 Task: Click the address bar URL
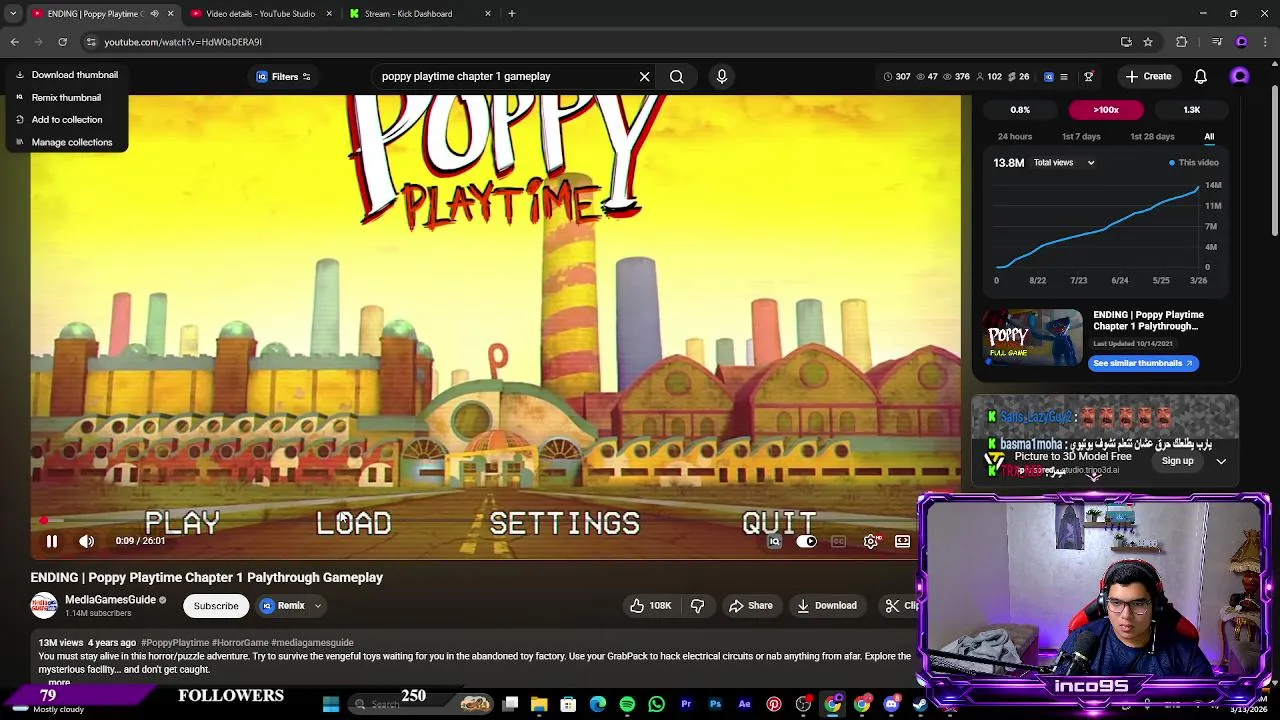(183, 42)
